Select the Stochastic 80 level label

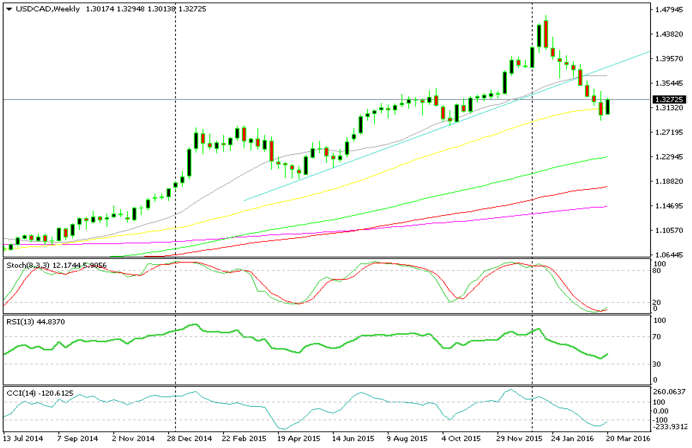point(657,271)
